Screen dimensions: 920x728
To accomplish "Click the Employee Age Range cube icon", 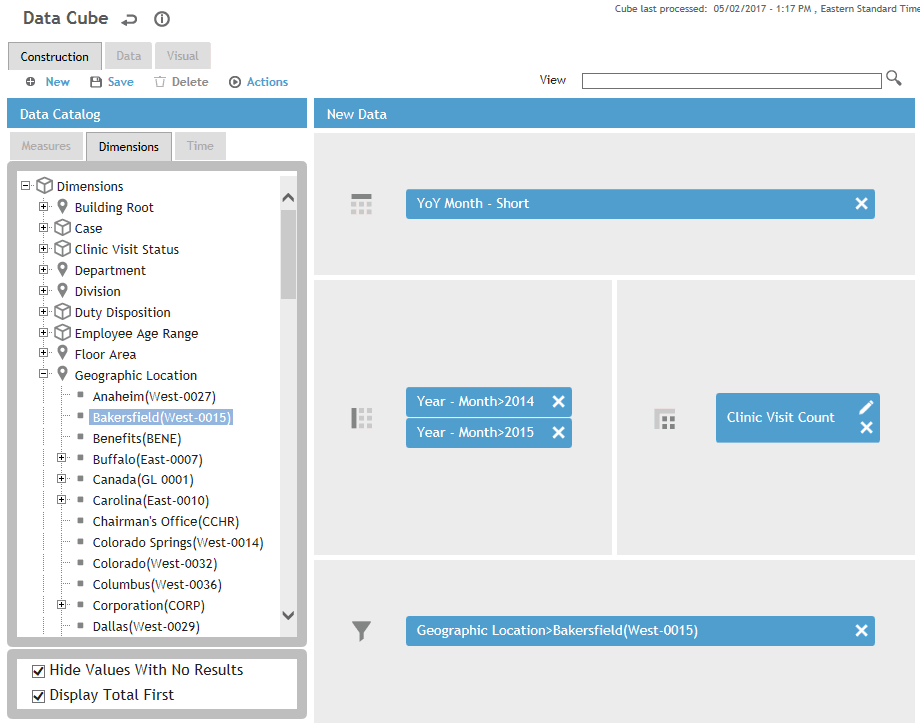I will (x=63, y=333).
